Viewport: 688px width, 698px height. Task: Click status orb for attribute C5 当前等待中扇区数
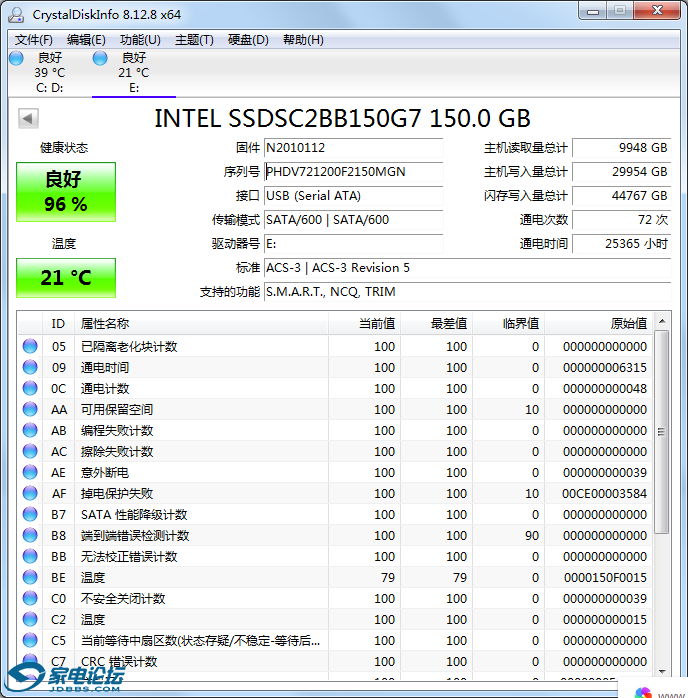(30, 640)
